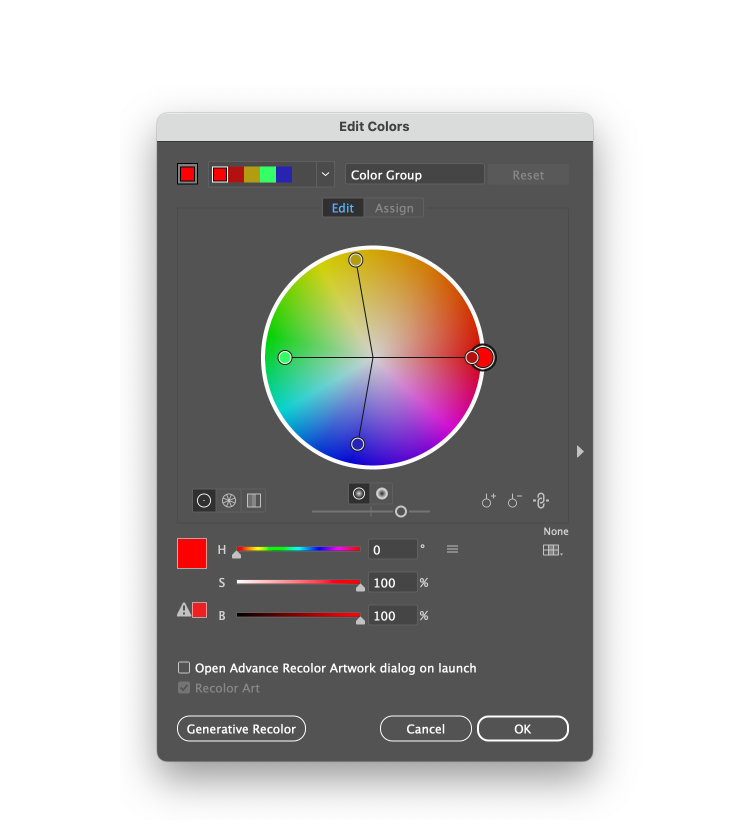750x830 pixels.
Task: Click the wheel brightness adjustment slider
Action: tap(371, 511)
